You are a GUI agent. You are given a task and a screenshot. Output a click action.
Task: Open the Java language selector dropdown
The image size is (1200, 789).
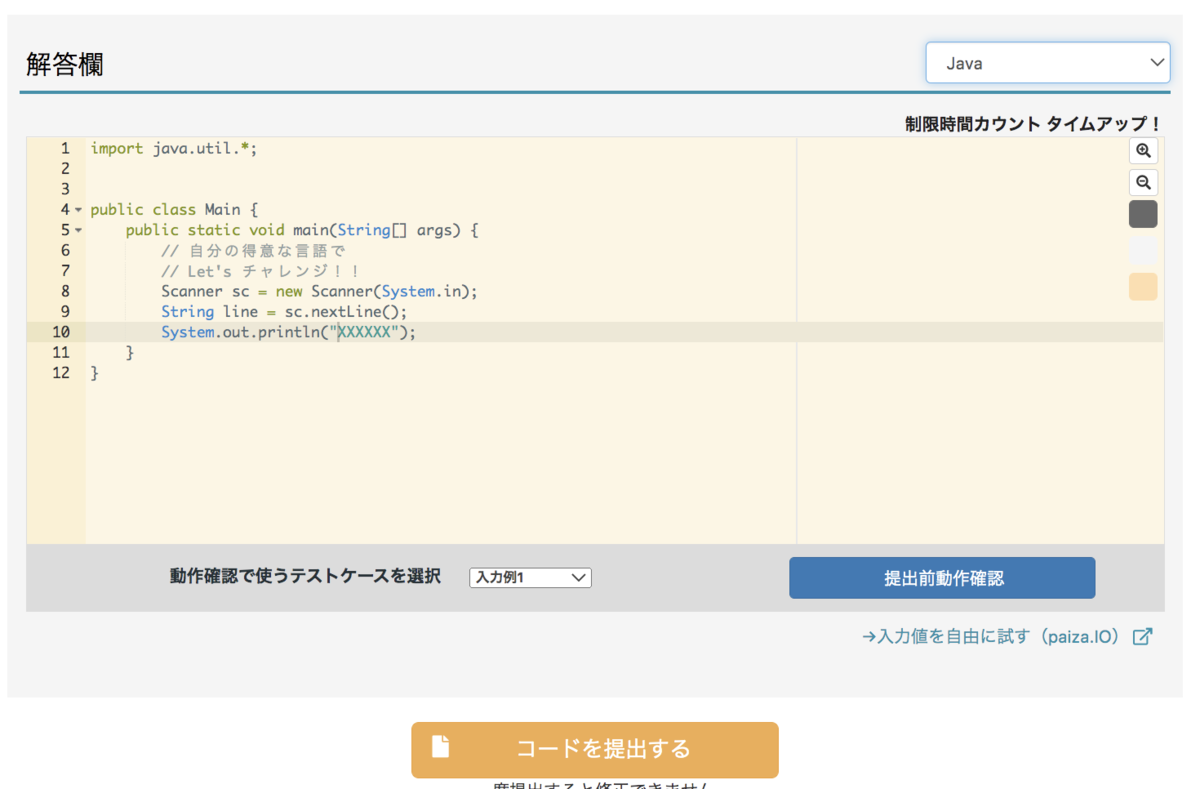1047,62
